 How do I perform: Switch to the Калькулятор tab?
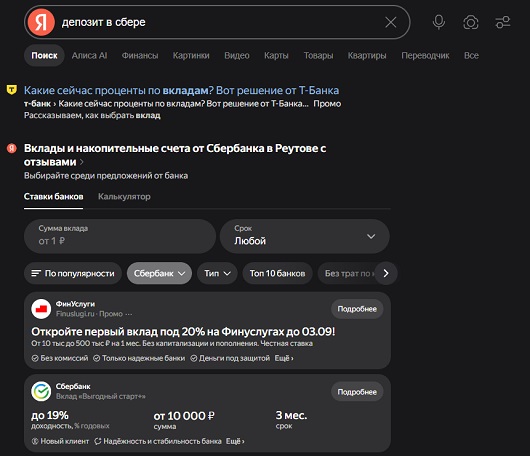124,196
